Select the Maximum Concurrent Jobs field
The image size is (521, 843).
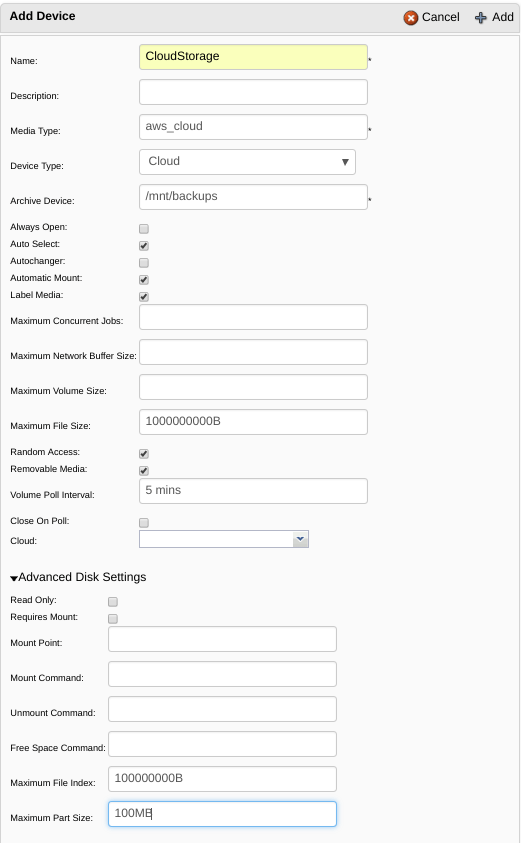point(253,317)
